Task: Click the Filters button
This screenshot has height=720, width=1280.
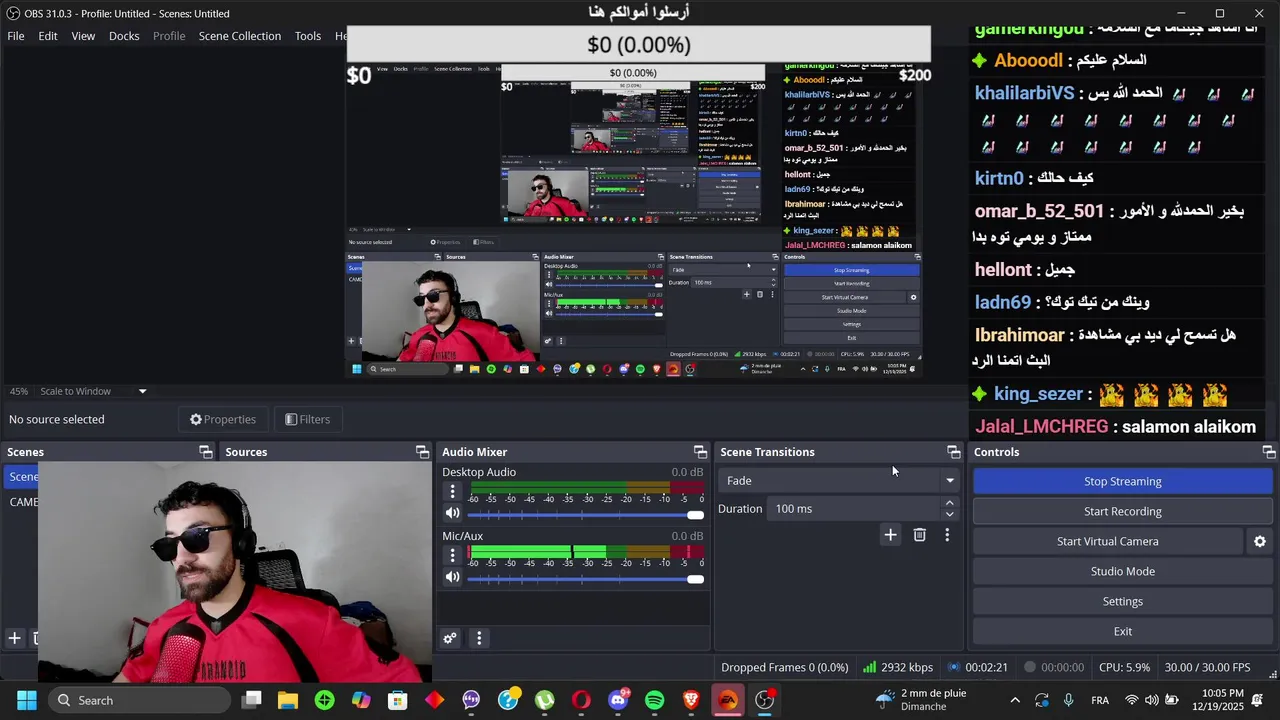Action: (x=307, y=419)
